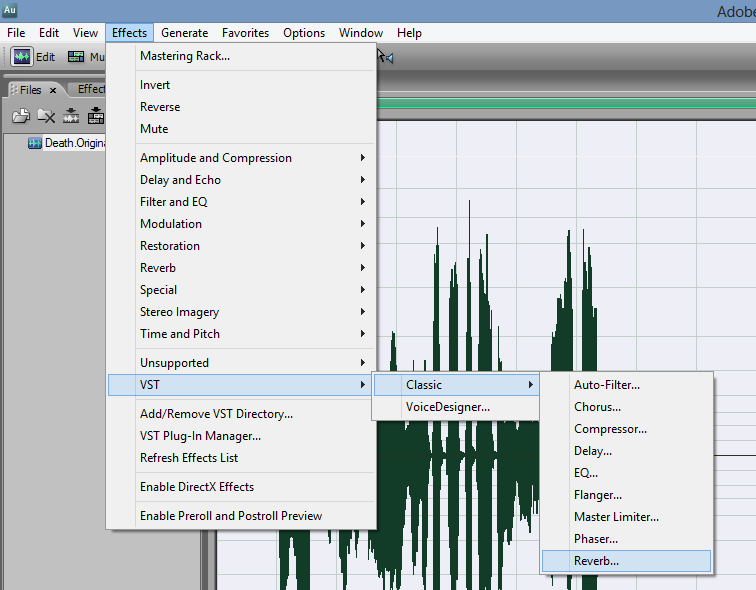Open the Options menu
This screenshot has width=756, height=590.
tap(304, 33)
